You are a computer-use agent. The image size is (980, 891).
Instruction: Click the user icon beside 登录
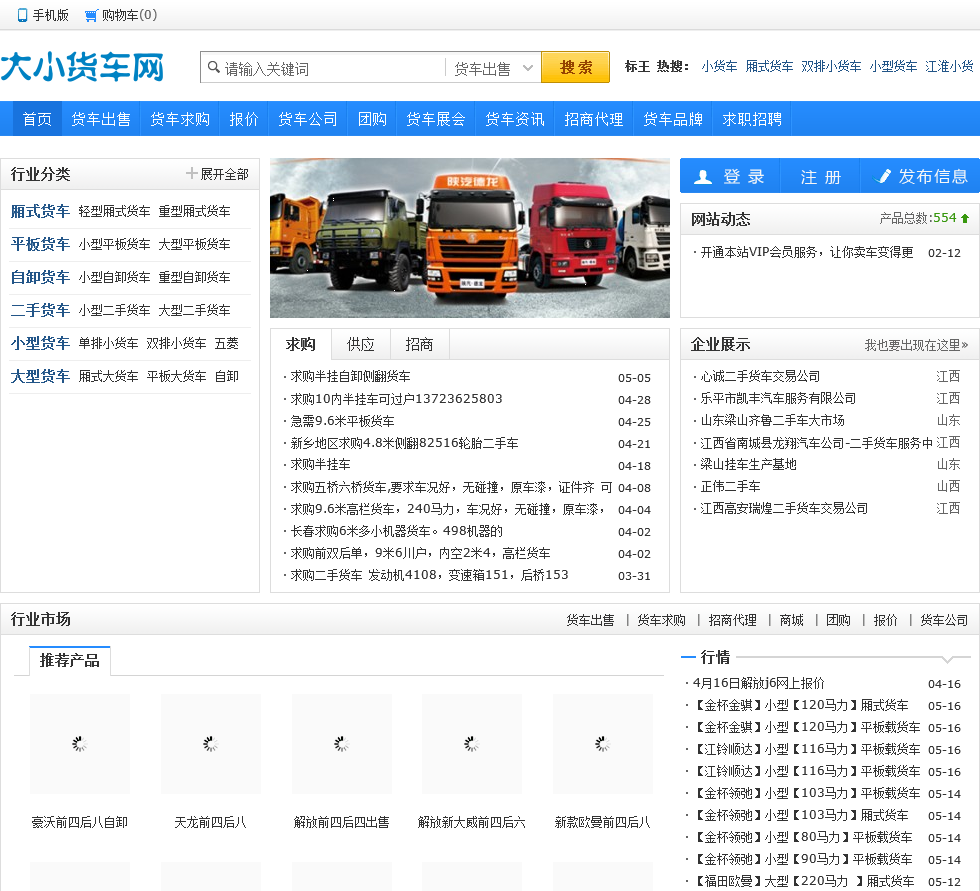pos(703,177)
